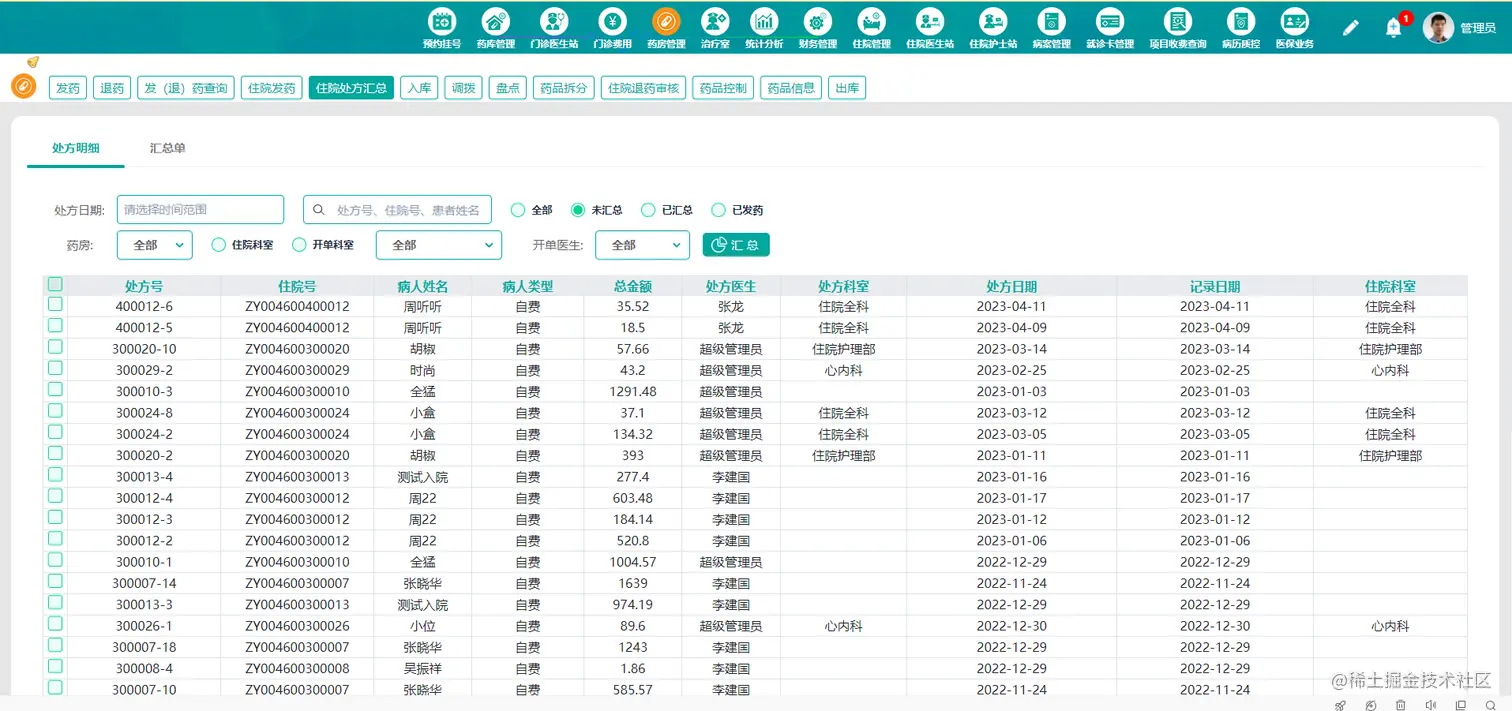Open the 医保业务 module icon
Screen dimensions: 1512x711
[x=1295, y=27]
